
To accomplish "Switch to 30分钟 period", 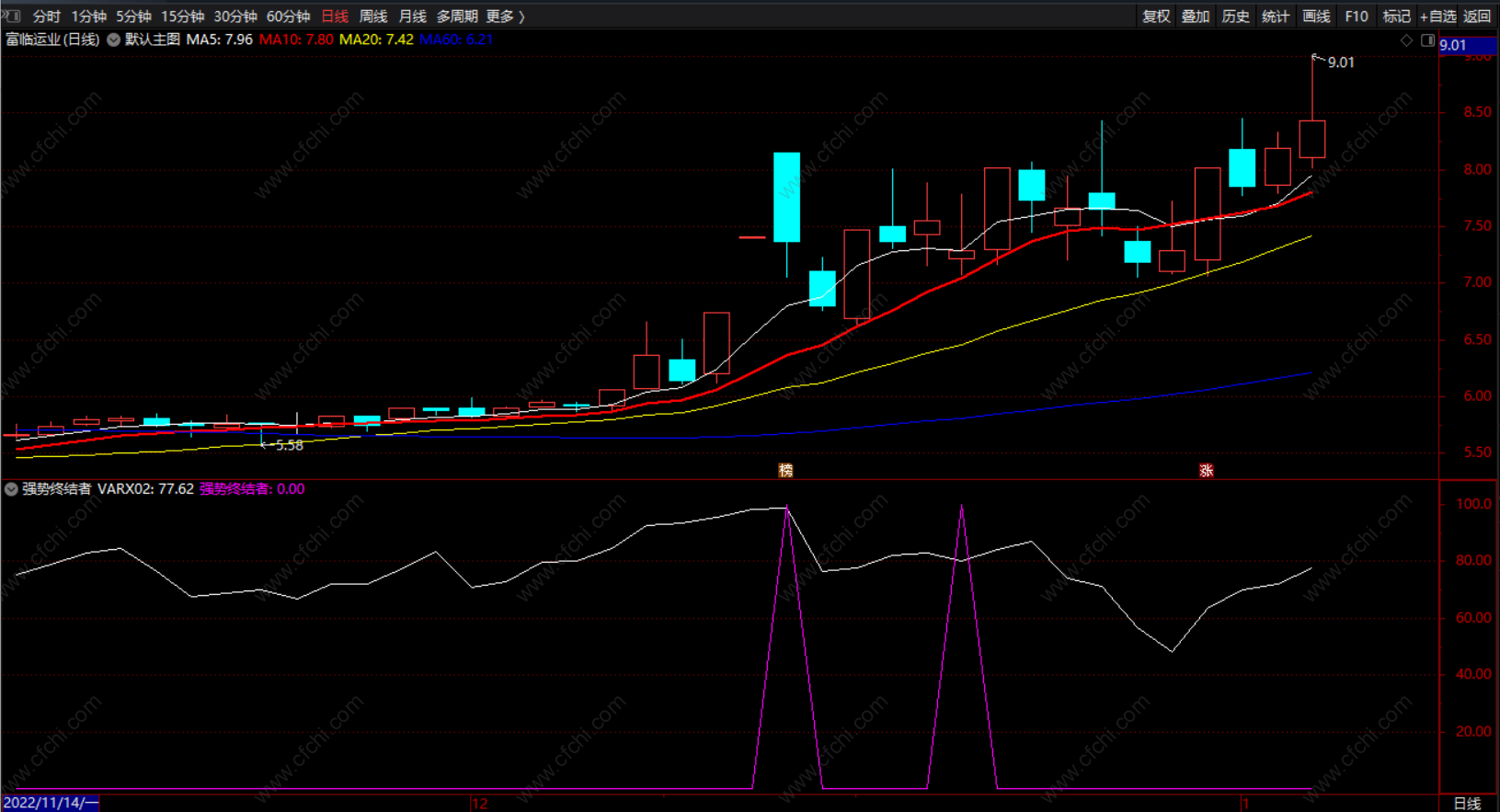I will [235, 16].
